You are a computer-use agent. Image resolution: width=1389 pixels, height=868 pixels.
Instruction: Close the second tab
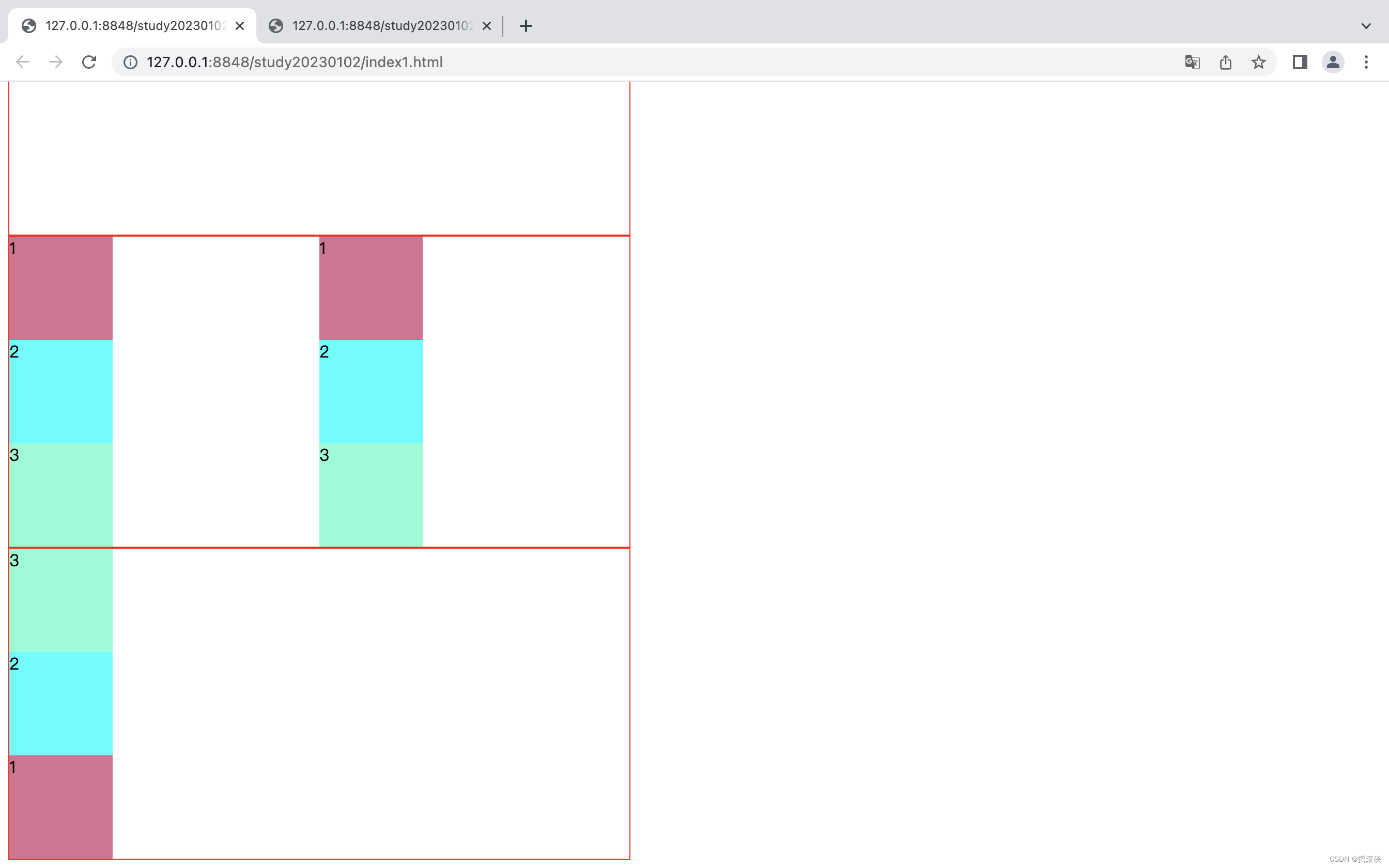487,26
